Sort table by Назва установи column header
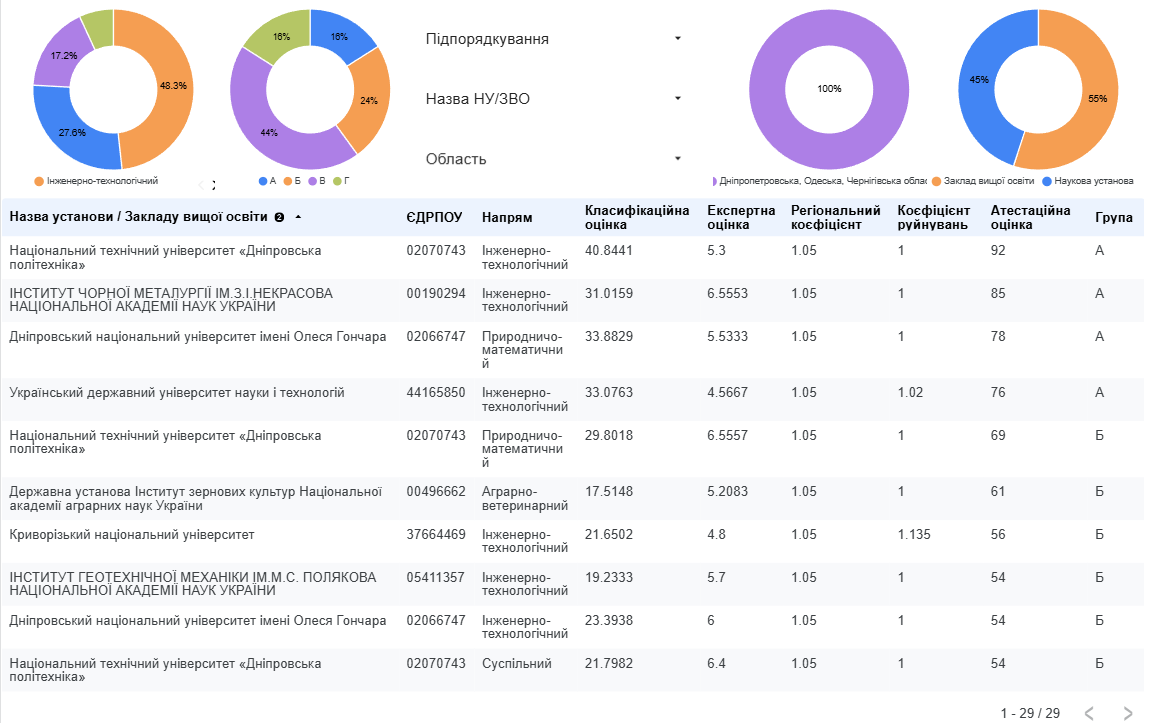This screenshot has height=723, width=1149. 138,217
